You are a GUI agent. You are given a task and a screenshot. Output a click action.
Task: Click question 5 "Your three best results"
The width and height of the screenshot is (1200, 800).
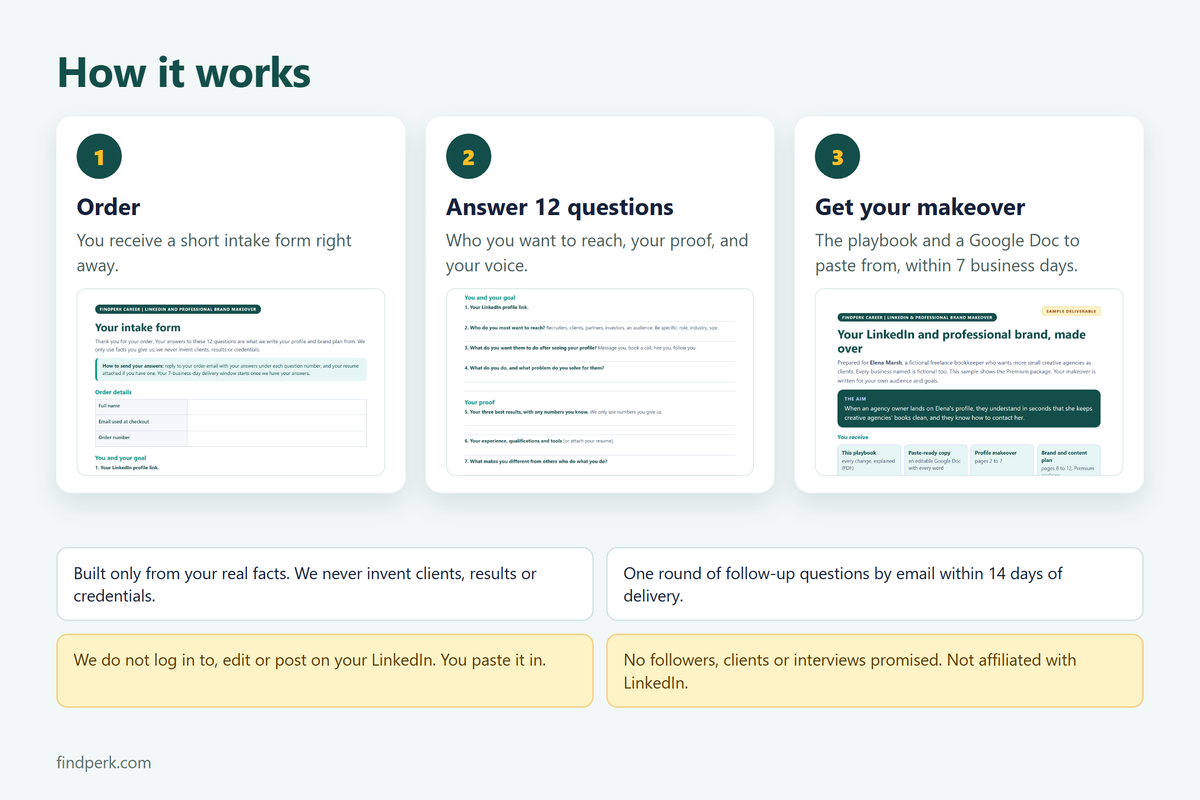tap(563, 411)
